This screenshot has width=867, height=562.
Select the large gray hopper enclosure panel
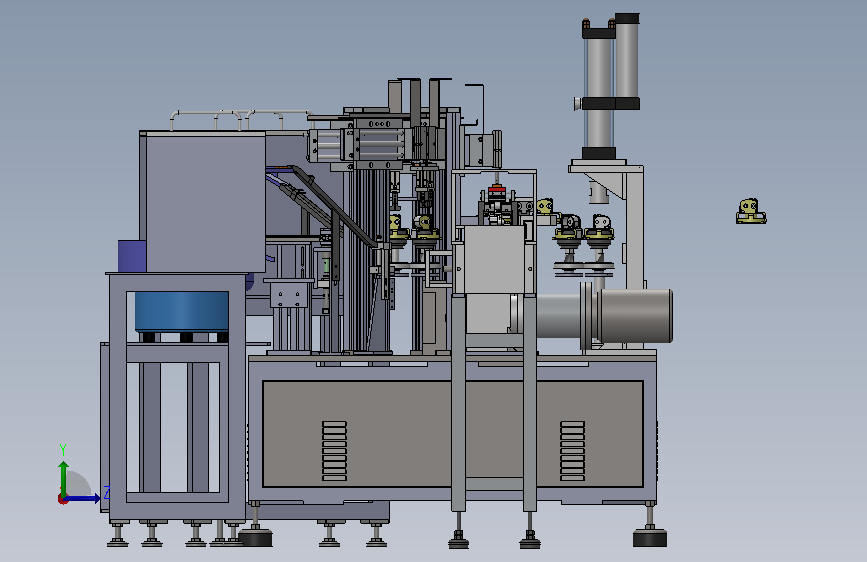click(206, 202)
